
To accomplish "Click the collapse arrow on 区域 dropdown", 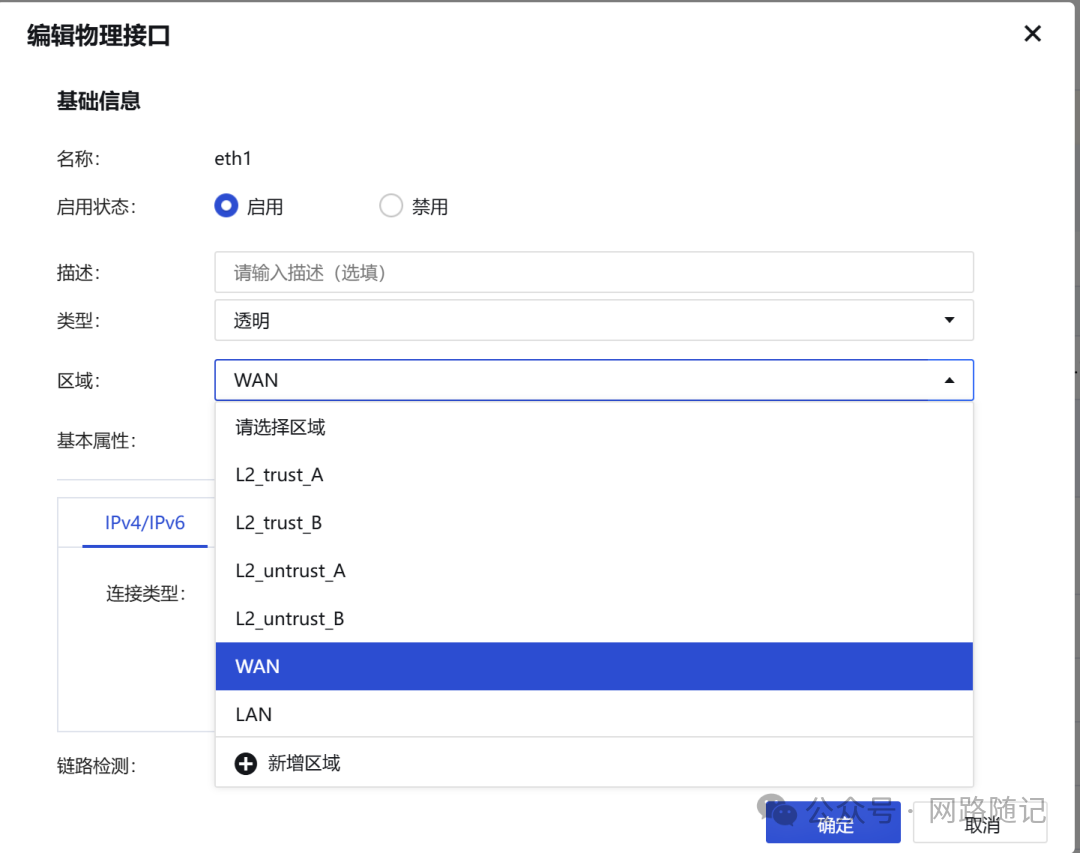I will tap(948, 380).
